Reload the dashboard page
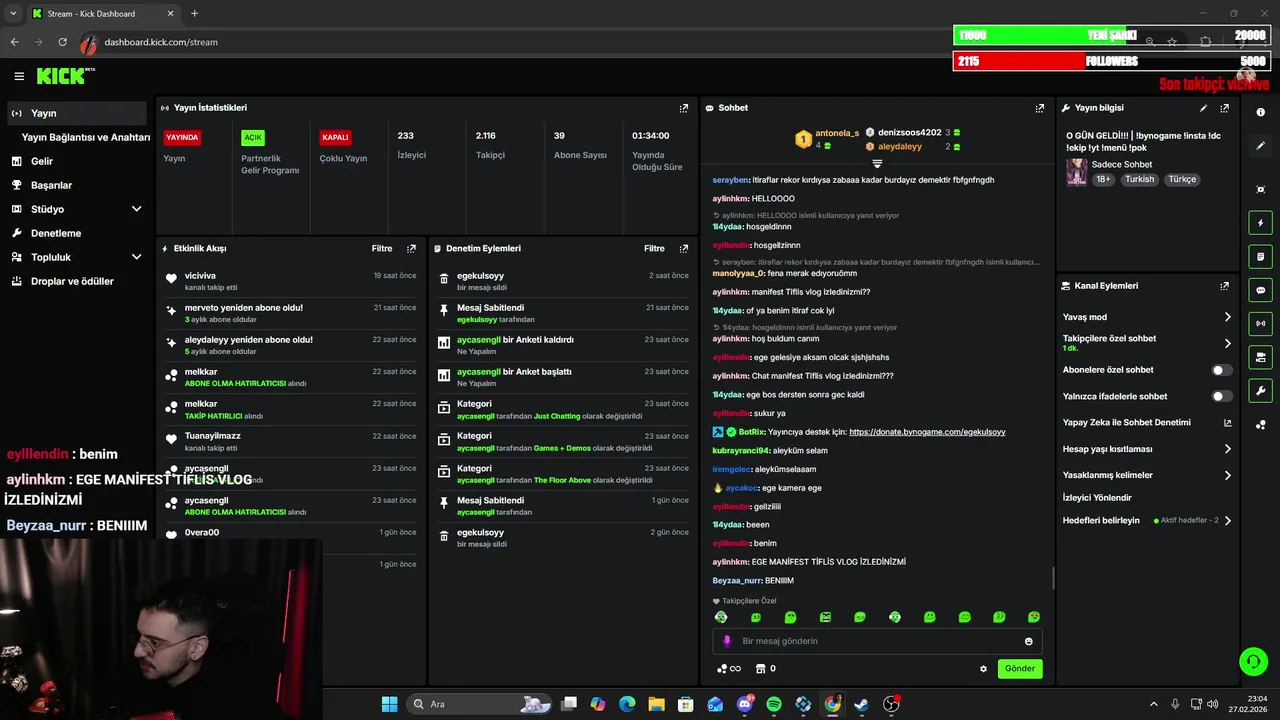This screenshot has height=720, width=1280. [x=62, y=42]
